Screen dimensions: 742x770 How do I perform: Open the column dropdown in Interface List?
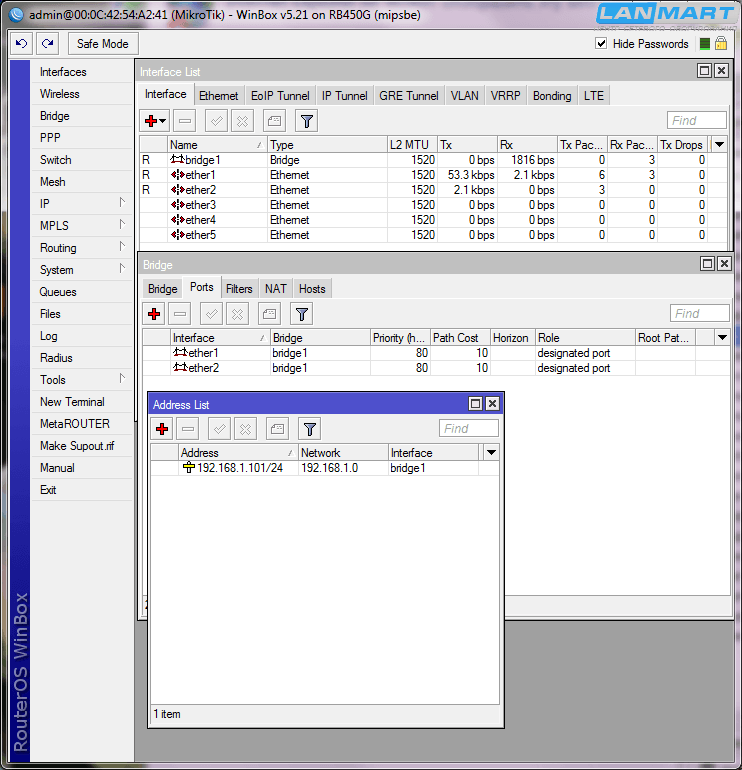click(719, 144)
